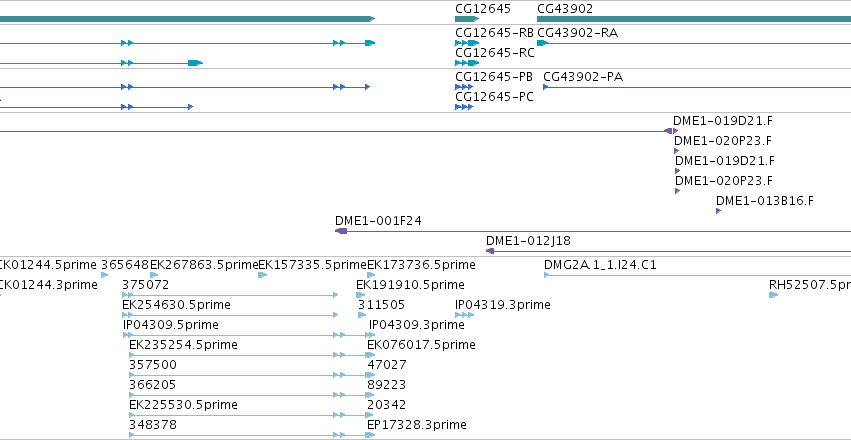Image resolution: width=851 pixels, height=440 pixels.
Task: Select the EK267863.5prime label
Action: (204, 265)
